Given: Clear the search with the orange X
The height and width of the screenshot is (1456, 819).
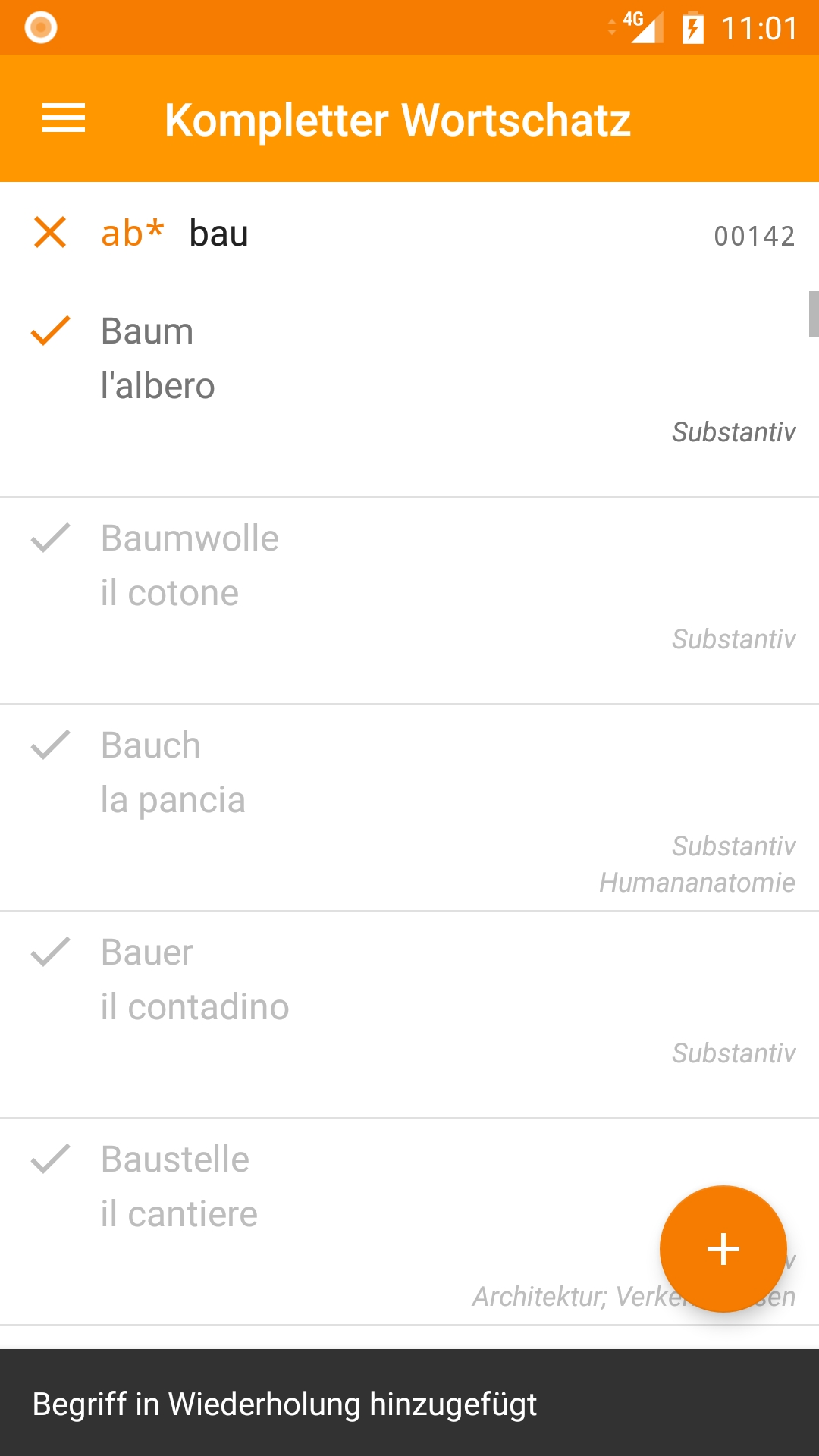Looking at the screenshot, I should (50, 232).
